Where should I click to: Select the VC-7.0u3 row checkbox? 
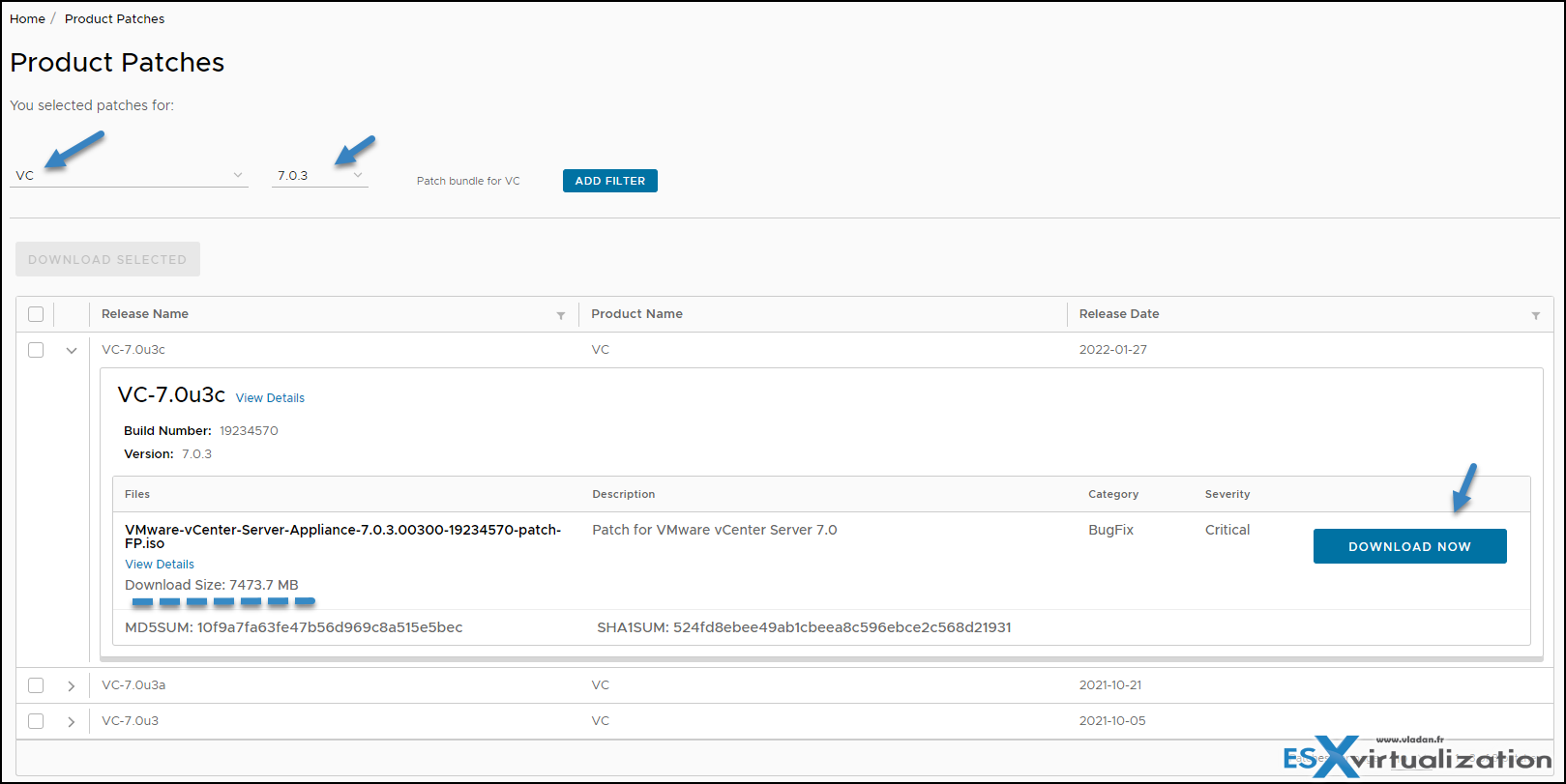36,721
